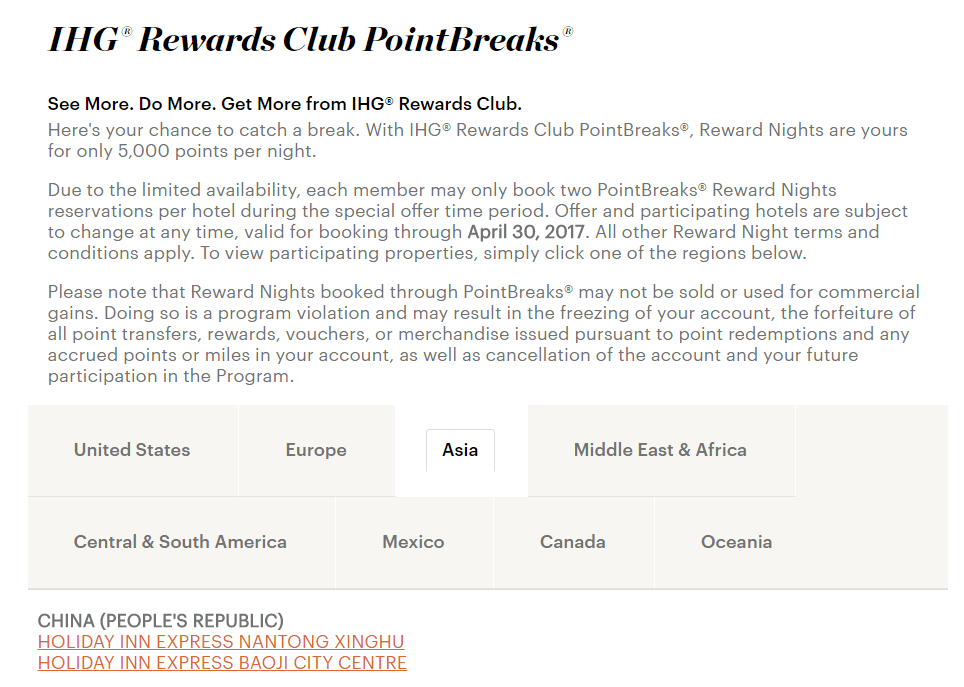Select the Mexico region tab

click(x=414, y=542)
